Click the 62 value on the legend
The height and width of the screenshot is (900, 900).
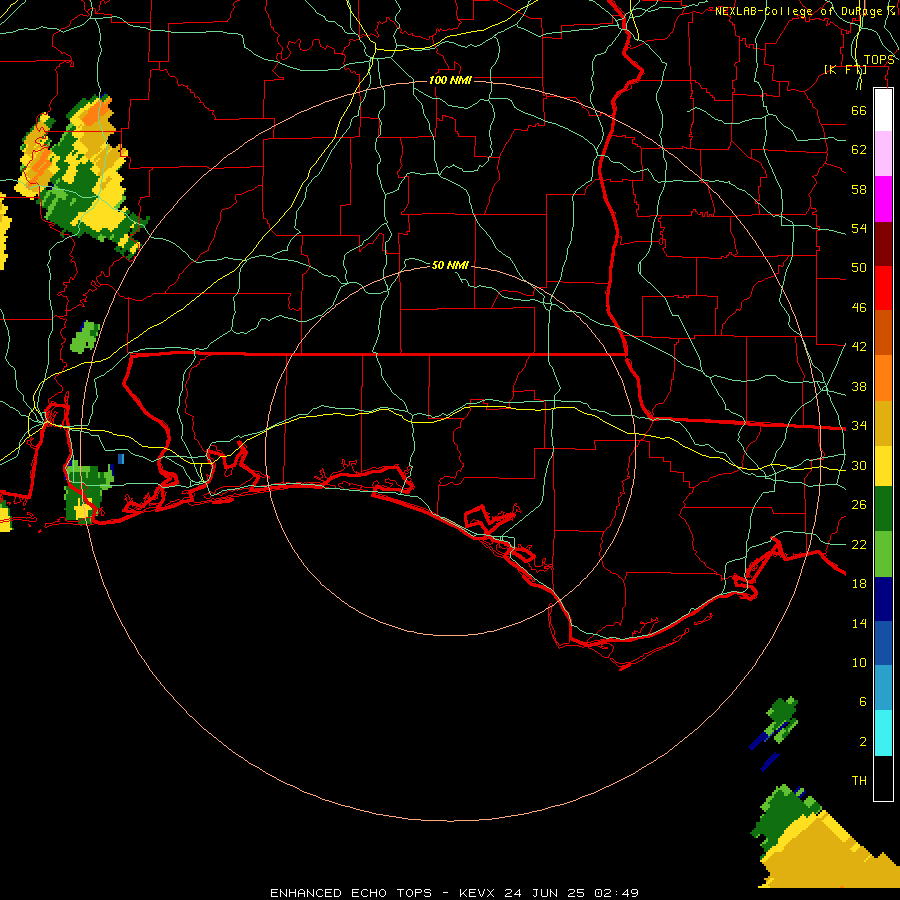(x=859, y=150)
